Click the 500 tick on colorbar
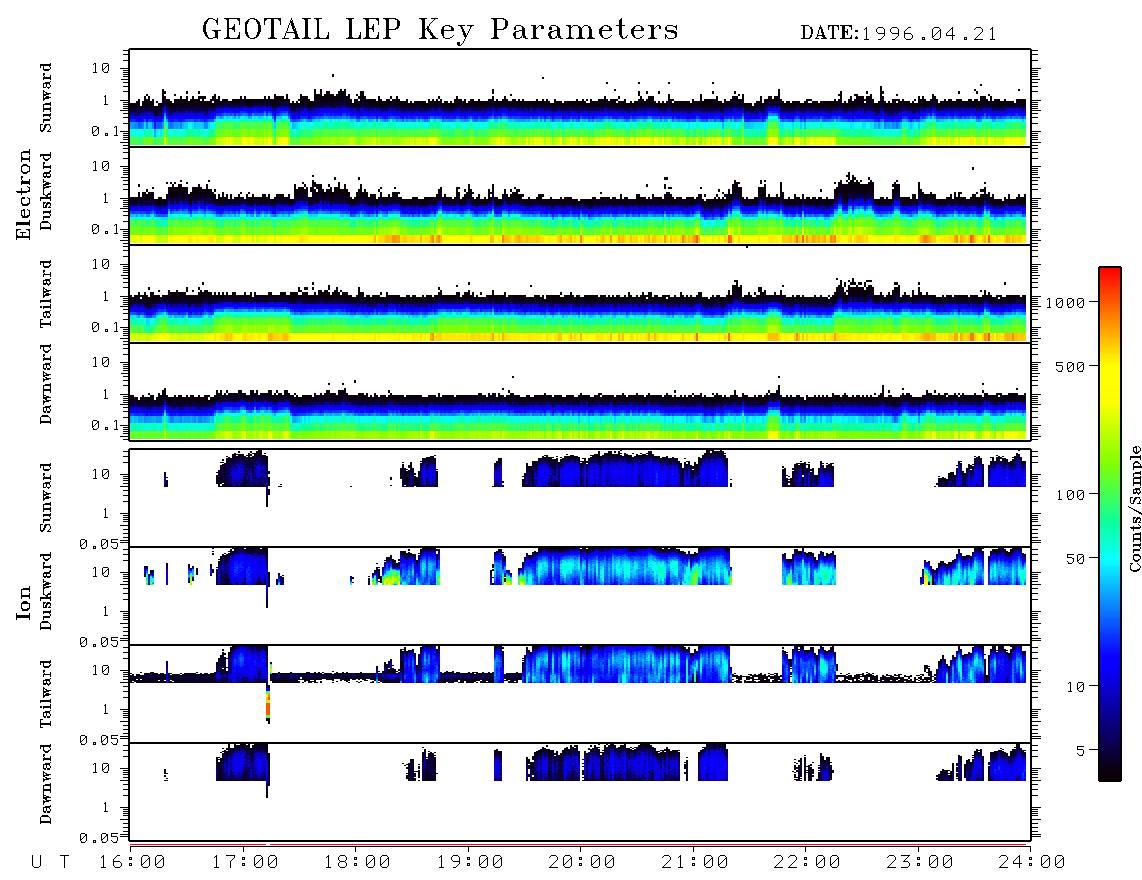 click(x=1070, y=366)
